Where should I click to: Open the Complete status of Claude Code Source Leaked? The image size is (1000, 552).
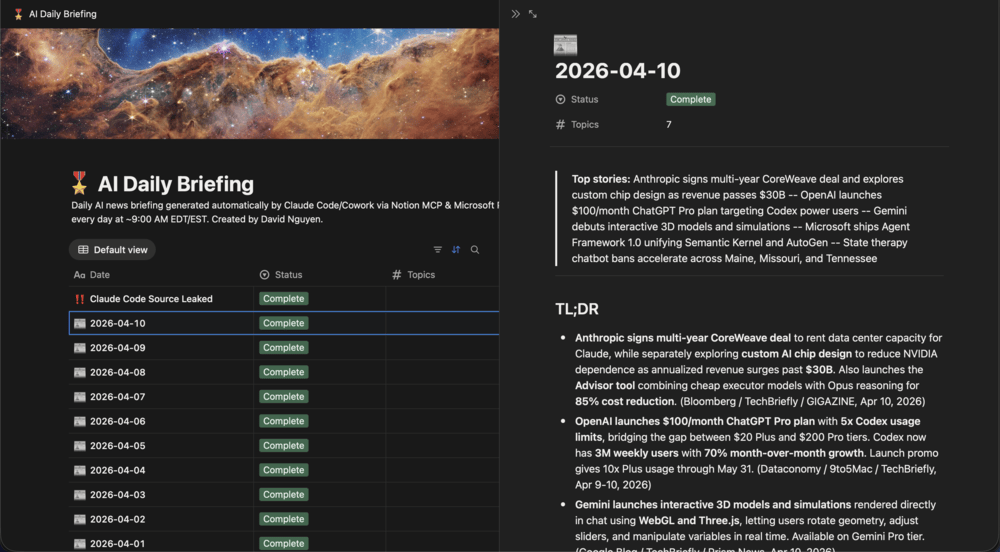coord(284,299)
